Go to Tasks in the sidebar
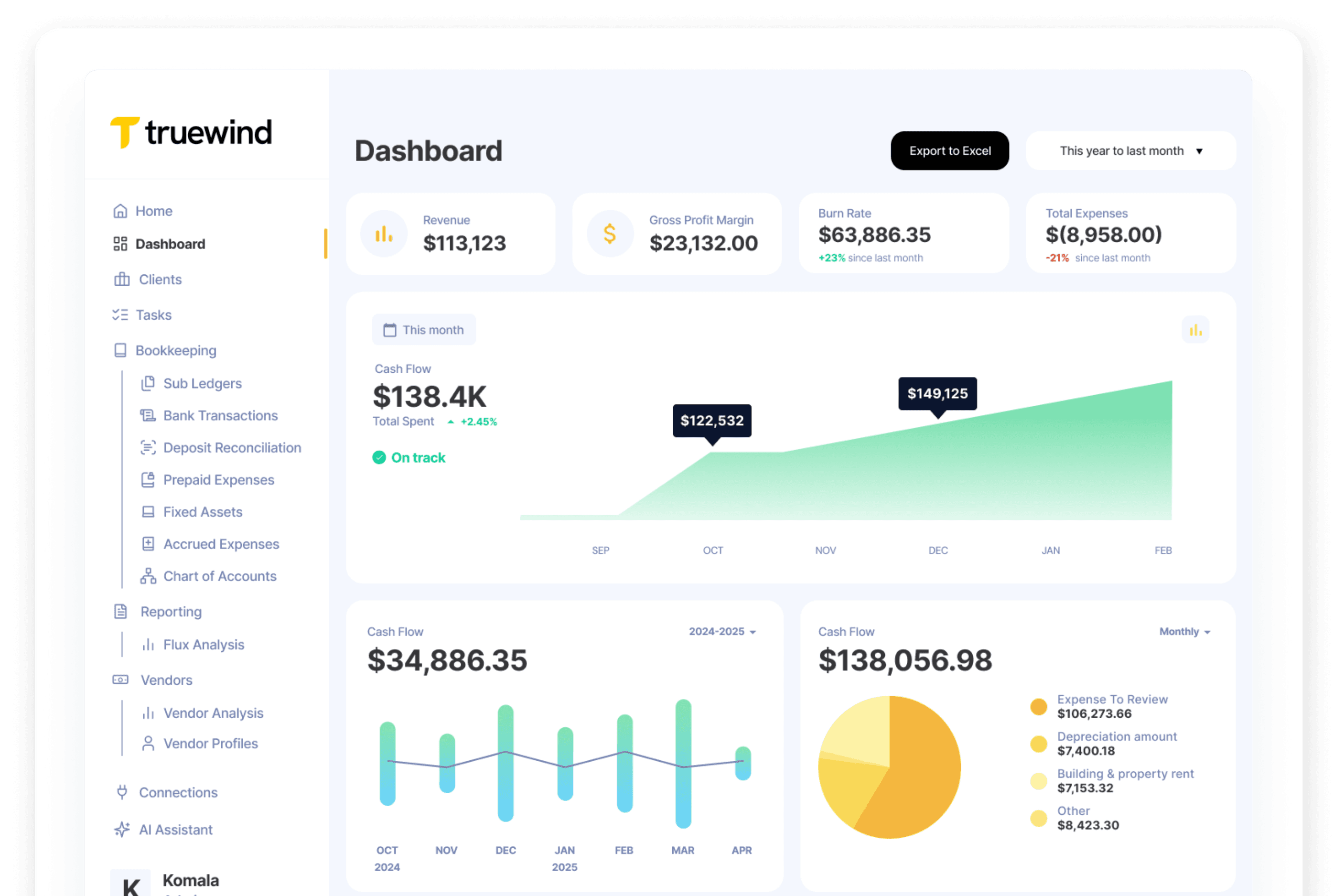 point(154,315)
